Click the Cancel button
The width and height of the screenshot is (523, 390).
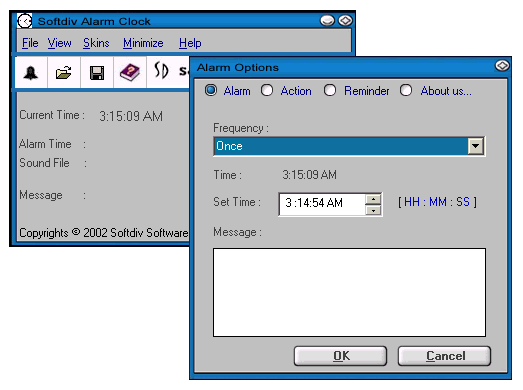tap(444, 356)
